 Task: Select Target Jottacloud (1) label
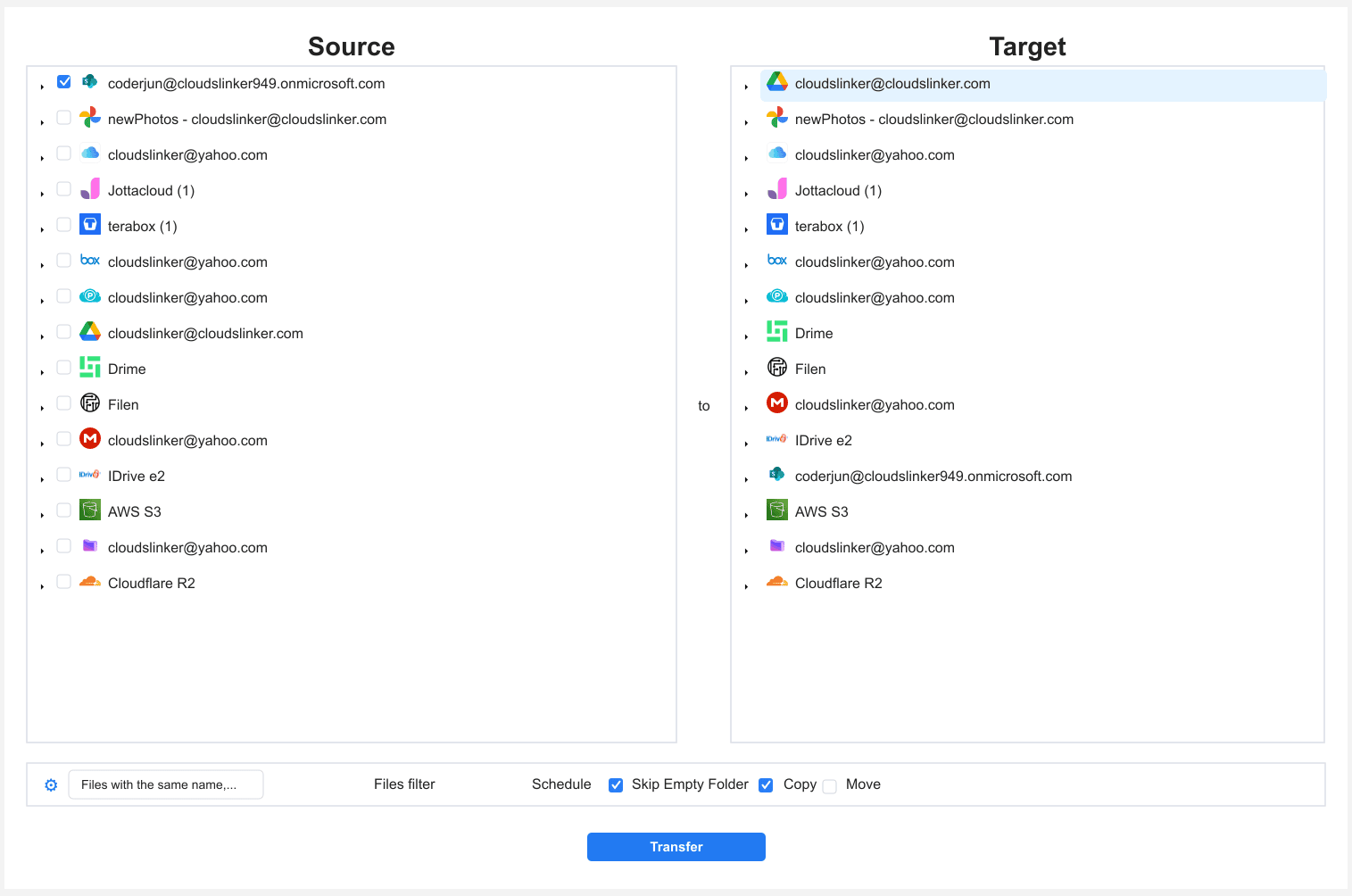click(838, 191)
